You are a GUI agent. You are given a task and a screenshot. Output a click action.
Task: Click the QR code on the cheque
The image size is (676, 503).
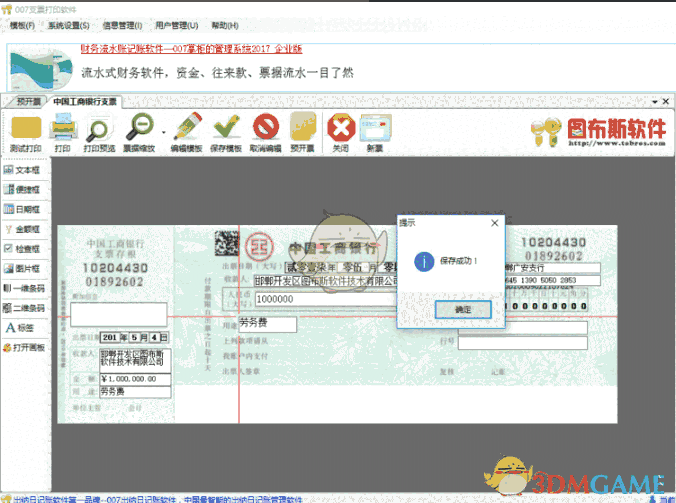click(x=227, y=243)
